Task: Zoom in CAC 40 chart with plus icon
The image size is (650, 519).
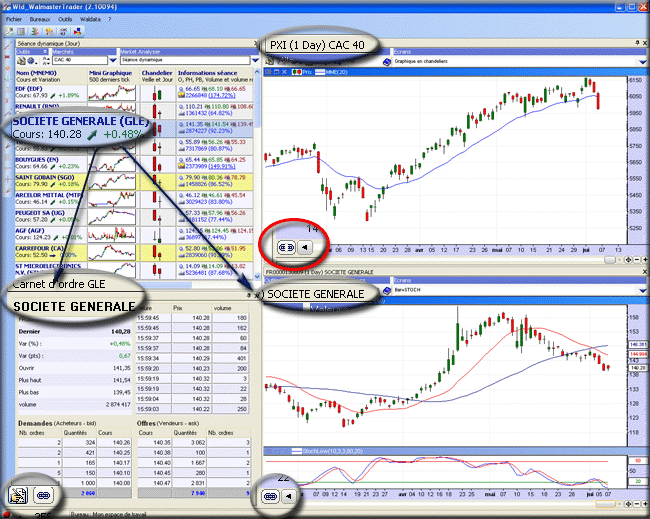Action: 645,260
